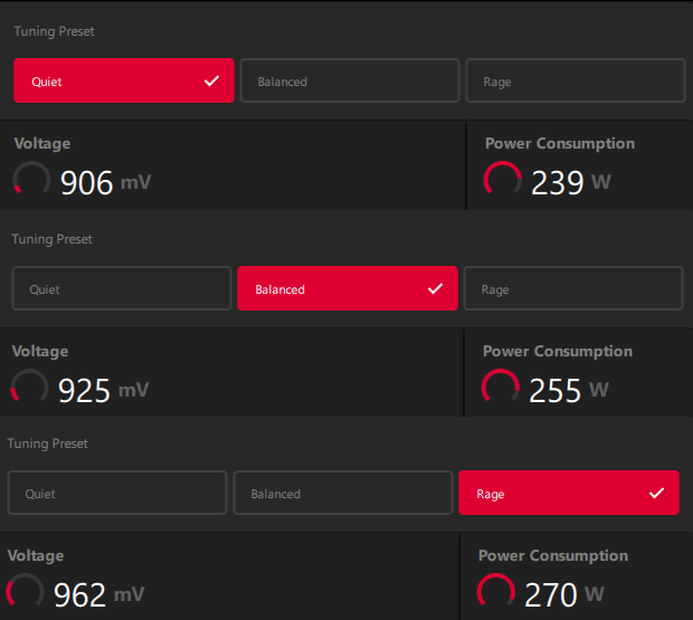Click the 239 W power reading
The height and width of the screenshot is (620, 693).
coord(571,183)
